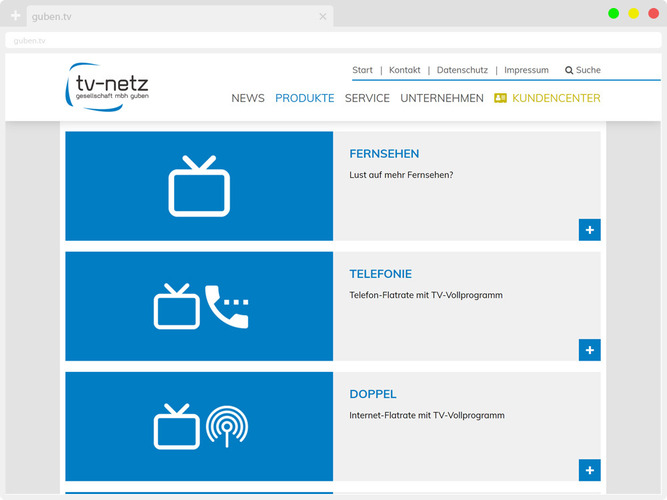The height and width of the screenshot is (500, 667).
Task: Open the Datenschutz link
Action: click(462, 71)
